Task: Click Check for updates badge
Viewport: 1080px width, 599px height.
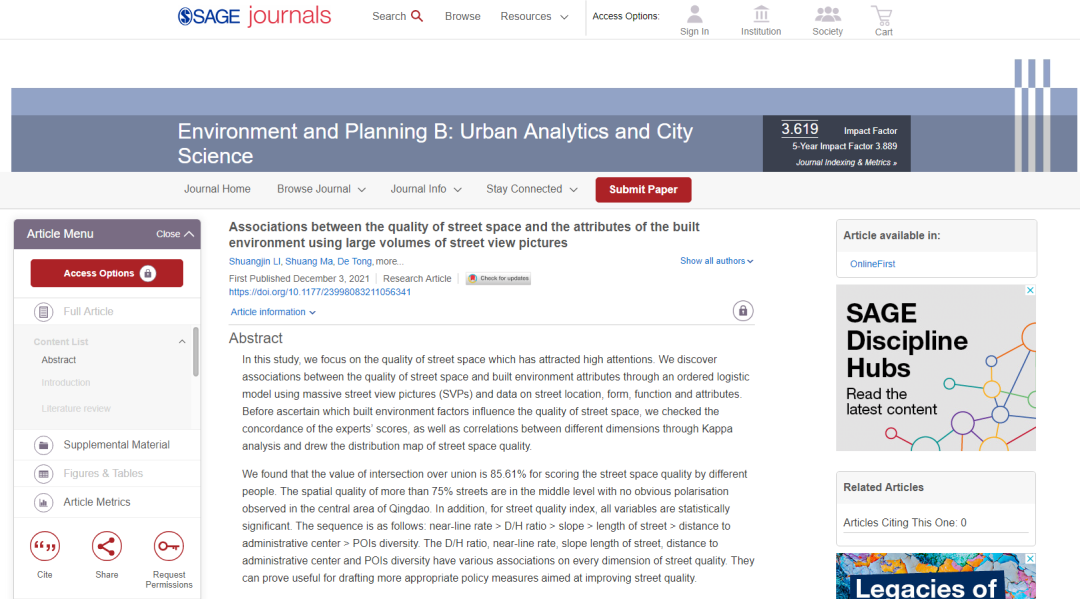Action: click(x=499, y=279)
